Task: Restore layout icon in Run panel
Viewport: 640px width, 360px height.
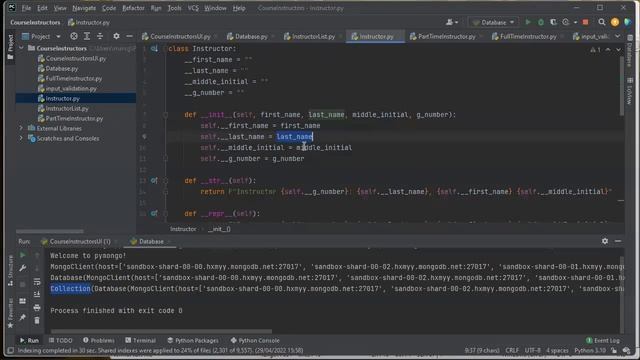Action: pyautogui.click(x=22, y=301)
